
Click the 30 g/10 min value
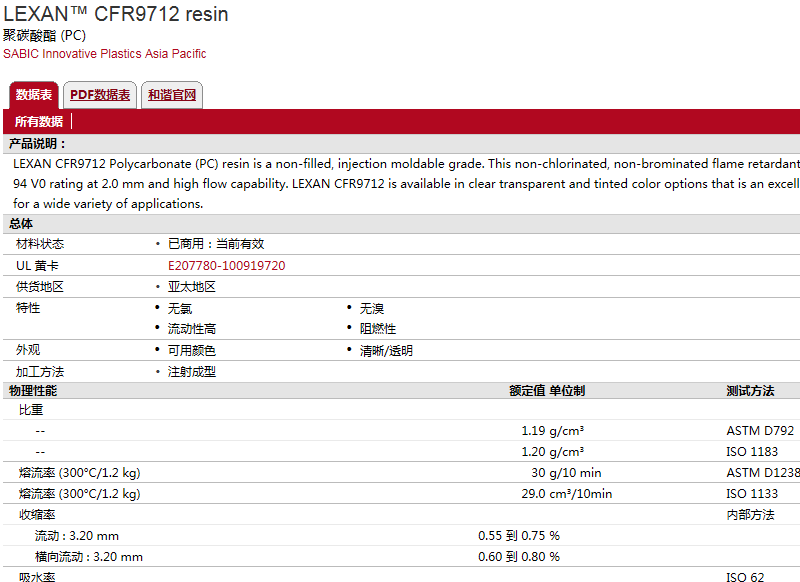click(x=566, y=473)
